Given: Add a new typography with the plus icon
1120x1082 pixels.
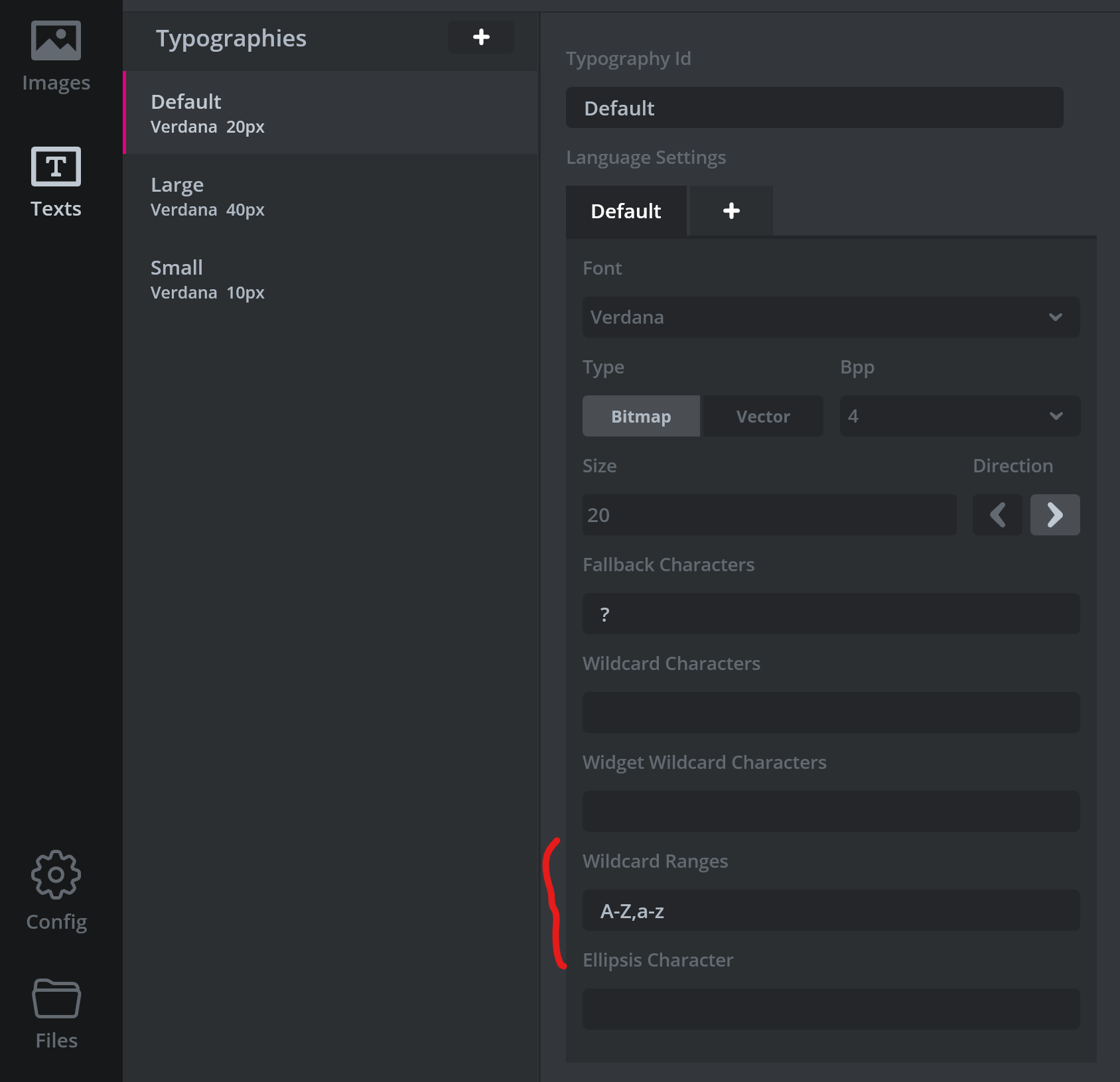Looking at the screenshot, I should click(x=480, y=38).
